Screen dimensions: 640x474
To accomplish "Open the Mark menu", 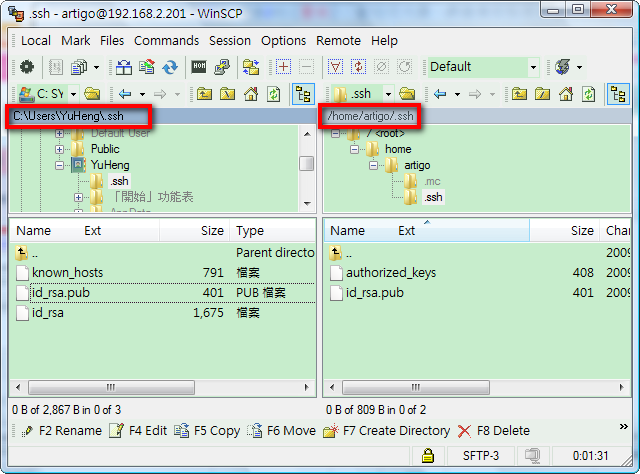I will click(x=76, y=41).
